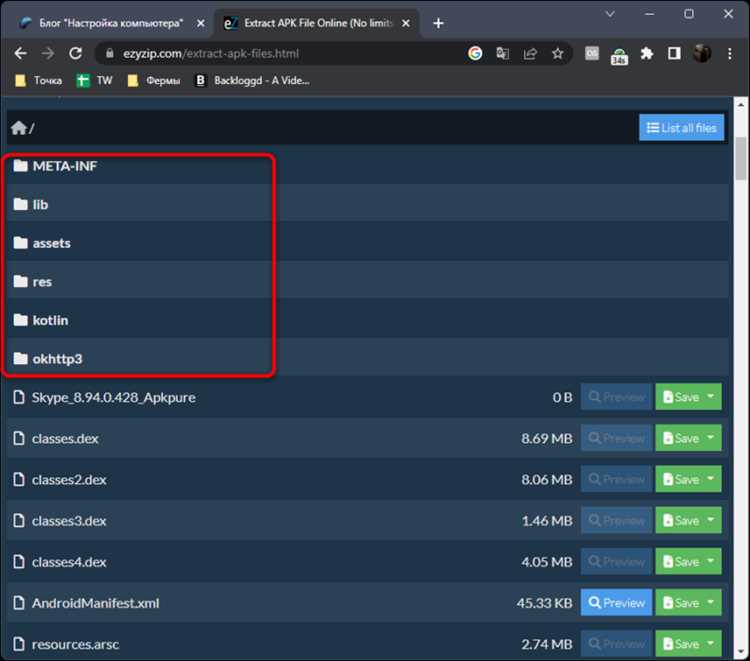Click the lock icon in address bar
This screenshot has width=750, height=661.
(110, 53)
